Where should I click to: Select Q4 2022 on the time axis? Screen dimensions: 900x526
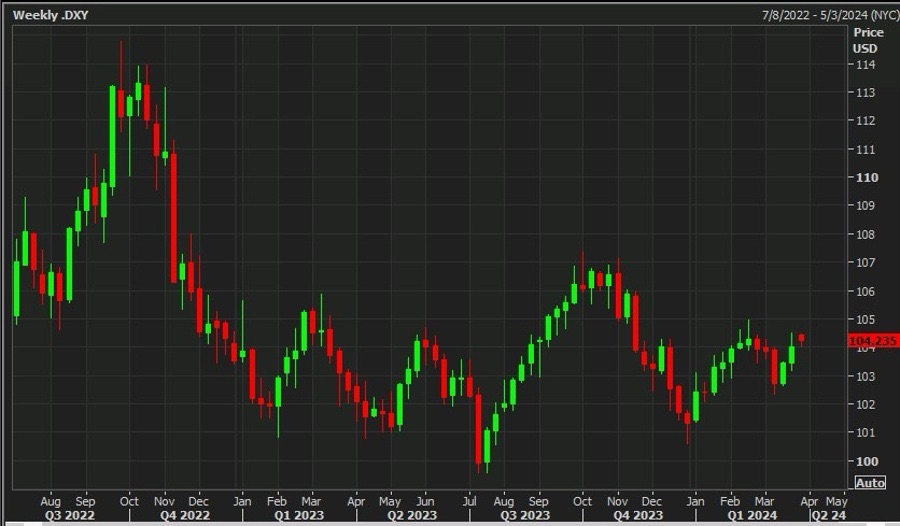tap(188, 516)
